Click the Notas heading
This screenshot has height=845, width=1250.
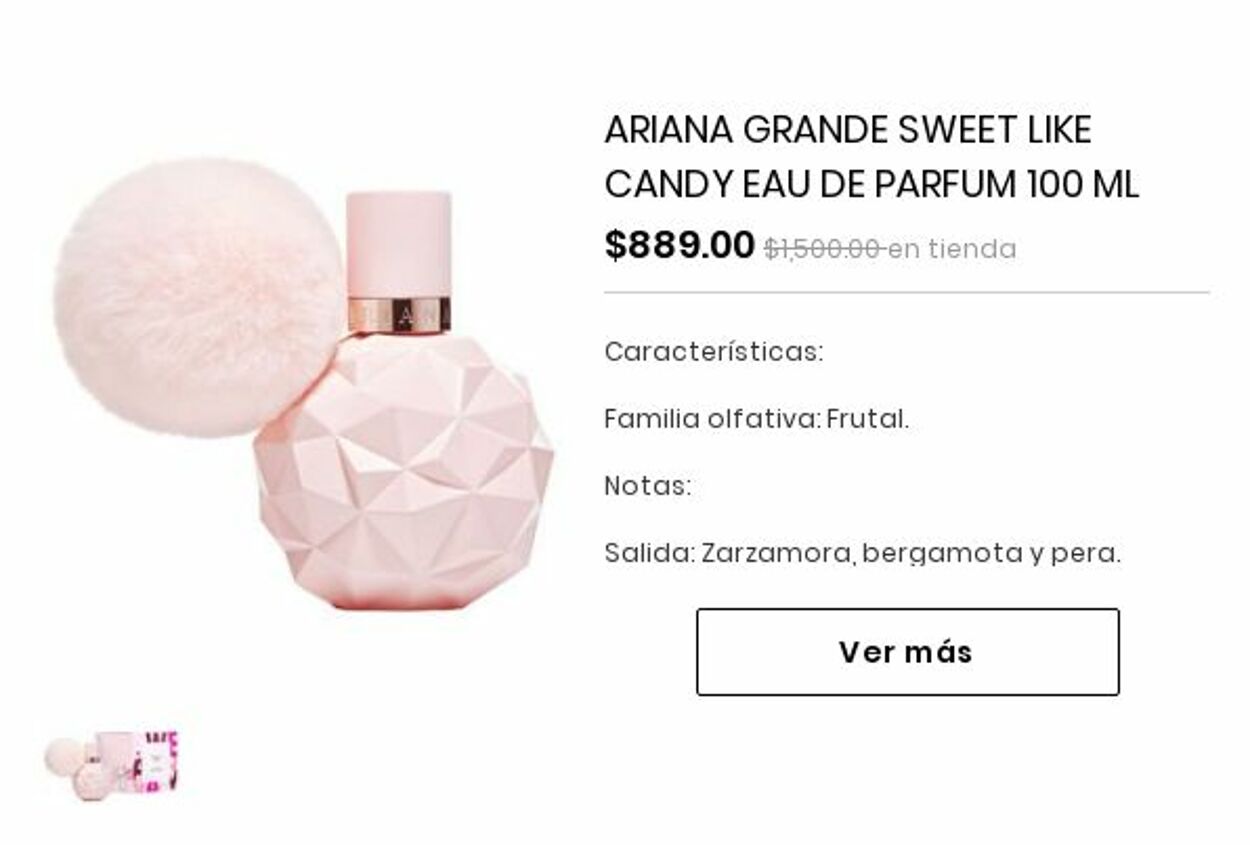coord(647,486)
